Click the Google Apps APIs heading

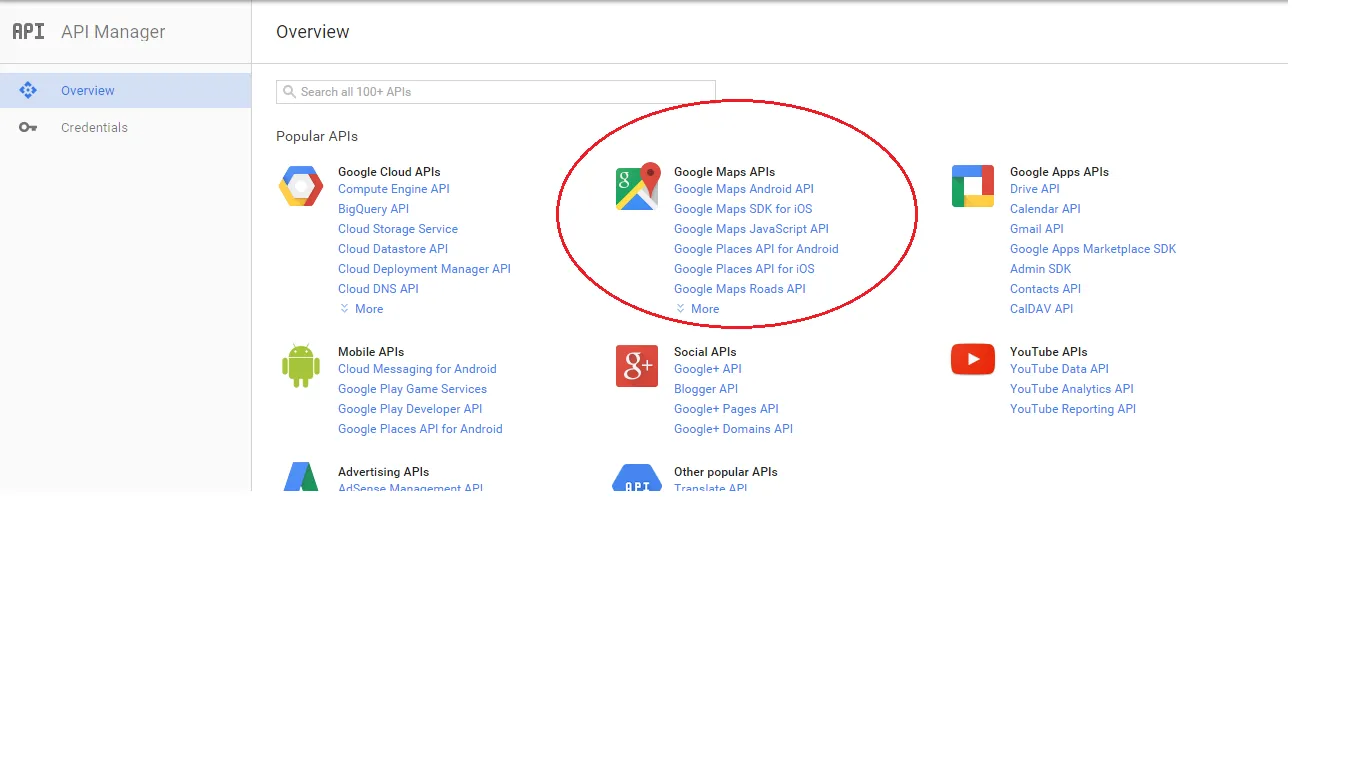coord(1059,172)
